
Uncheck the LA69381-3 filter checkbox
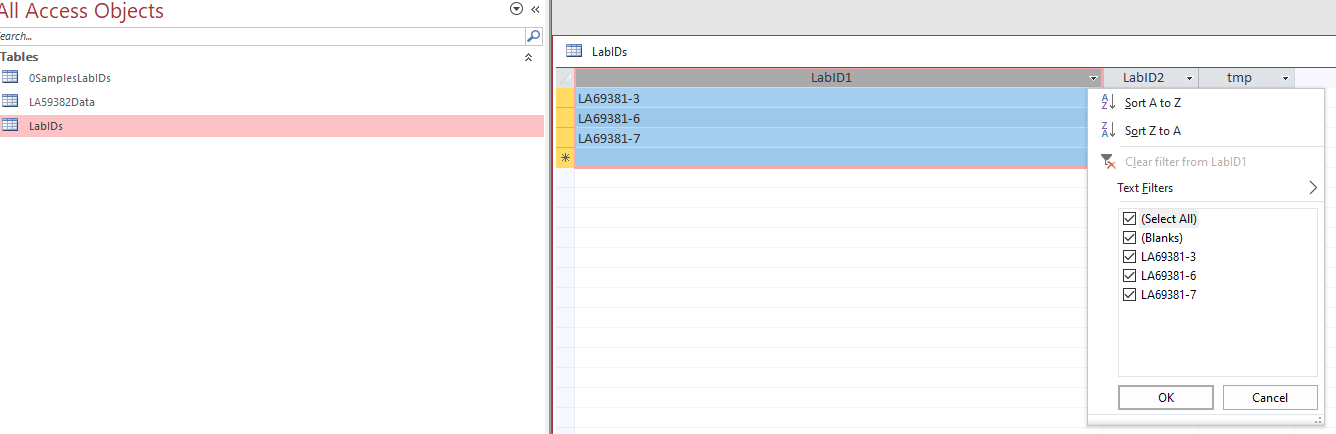tap(1130, 256)
